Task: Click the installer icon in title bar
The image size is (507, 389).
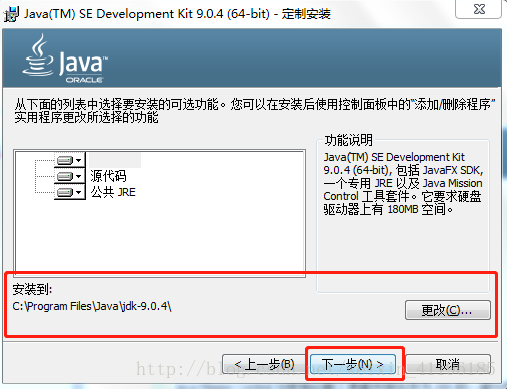Action: (11, 14)
